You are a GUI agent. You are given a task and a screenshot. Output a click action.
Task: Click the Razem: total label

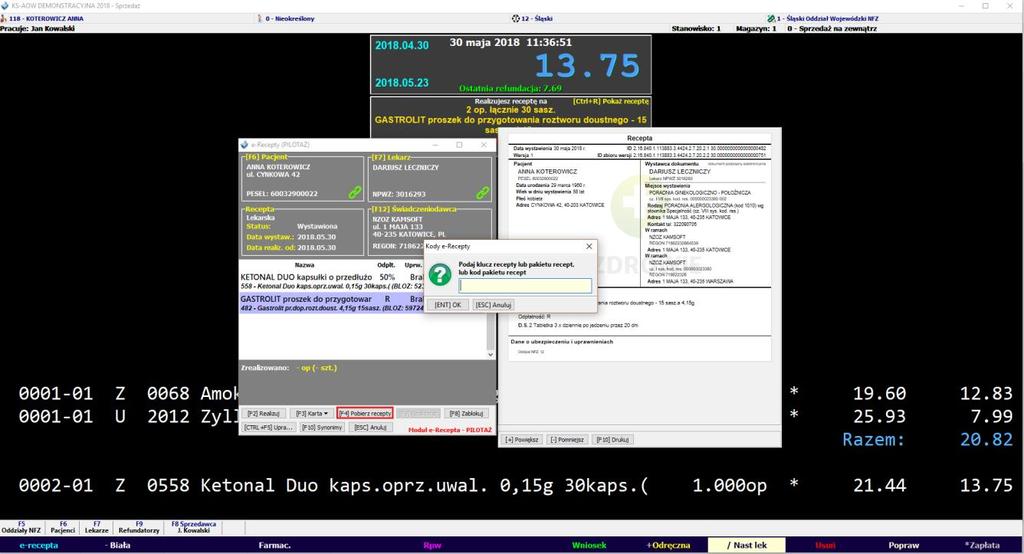[873, 440]
